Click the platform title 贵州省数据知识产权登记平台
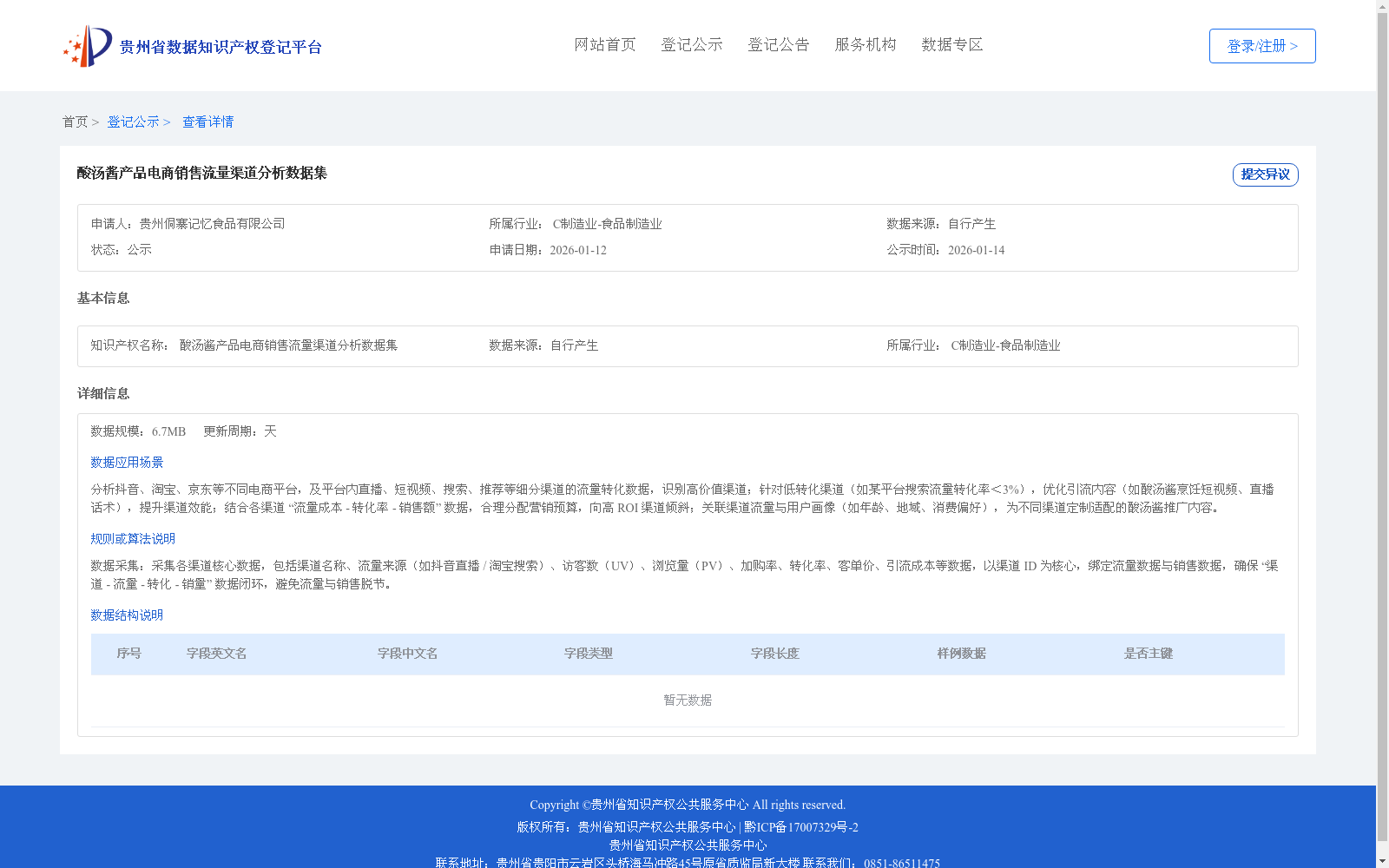 coord(221,47)
